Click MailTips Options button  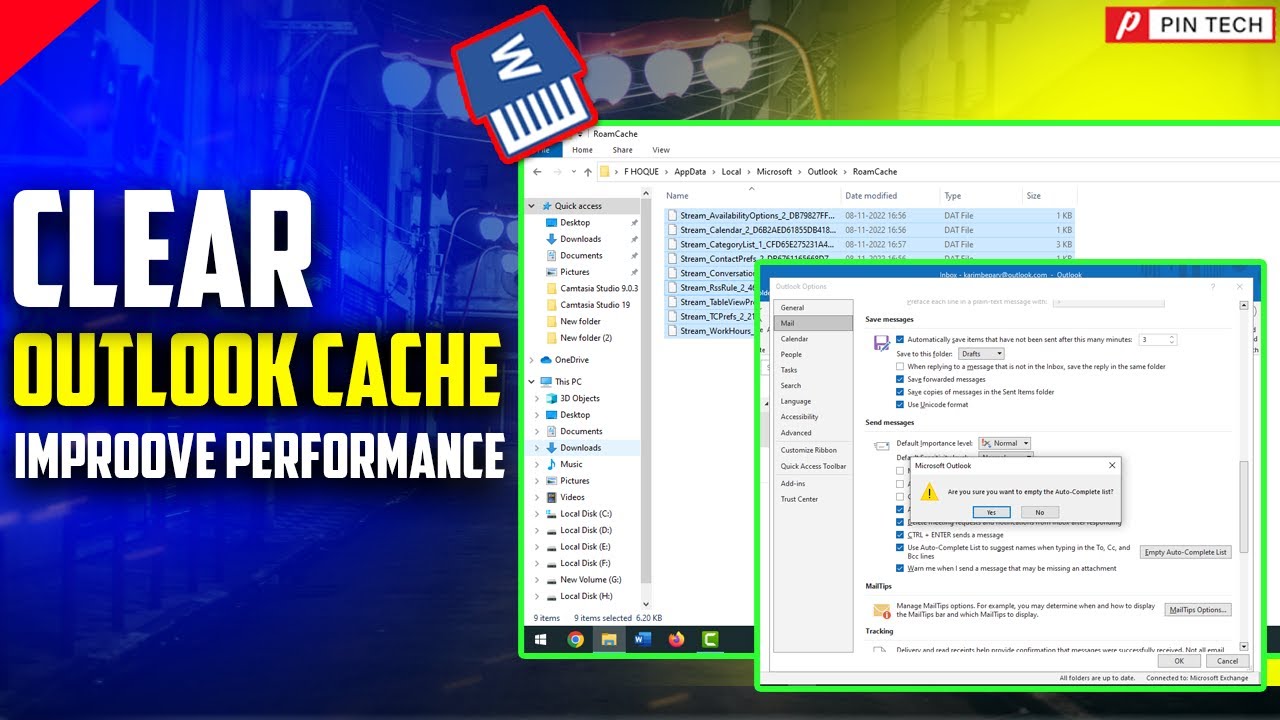[1198, 610]
